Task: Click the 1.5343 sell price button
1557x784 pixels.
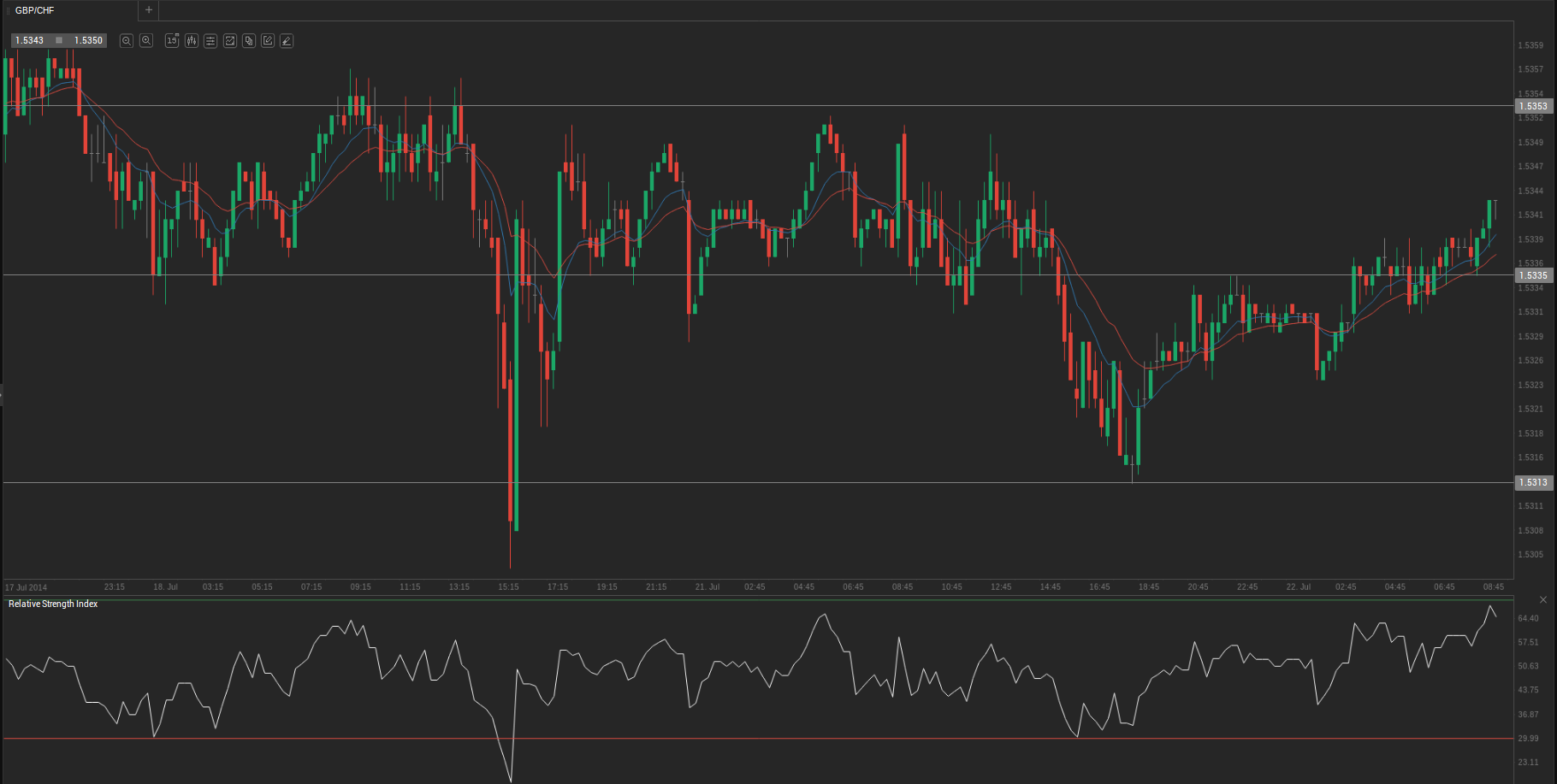Action: 30,40
